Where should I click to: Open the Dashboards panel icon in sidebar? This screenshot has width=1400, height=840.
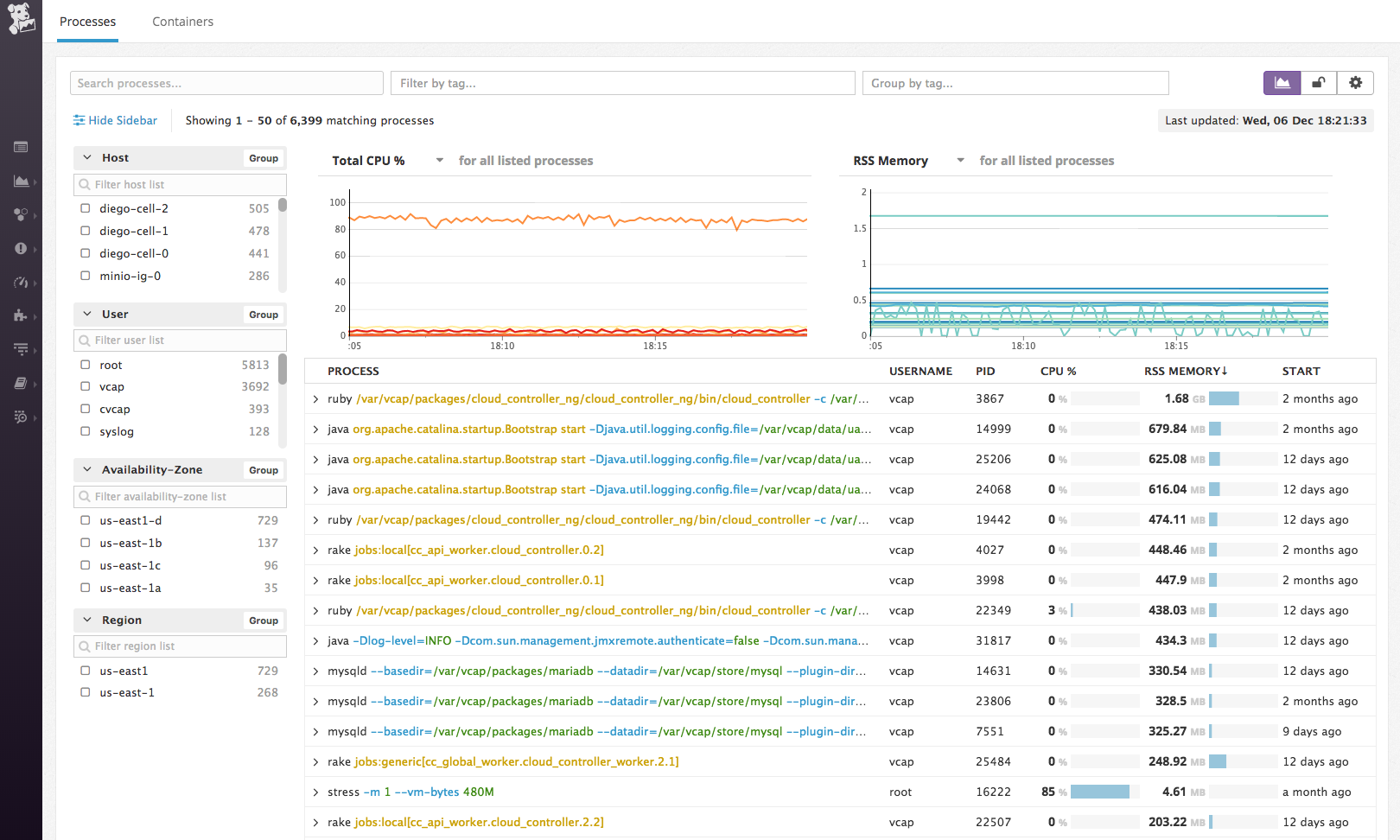point(21,147)
